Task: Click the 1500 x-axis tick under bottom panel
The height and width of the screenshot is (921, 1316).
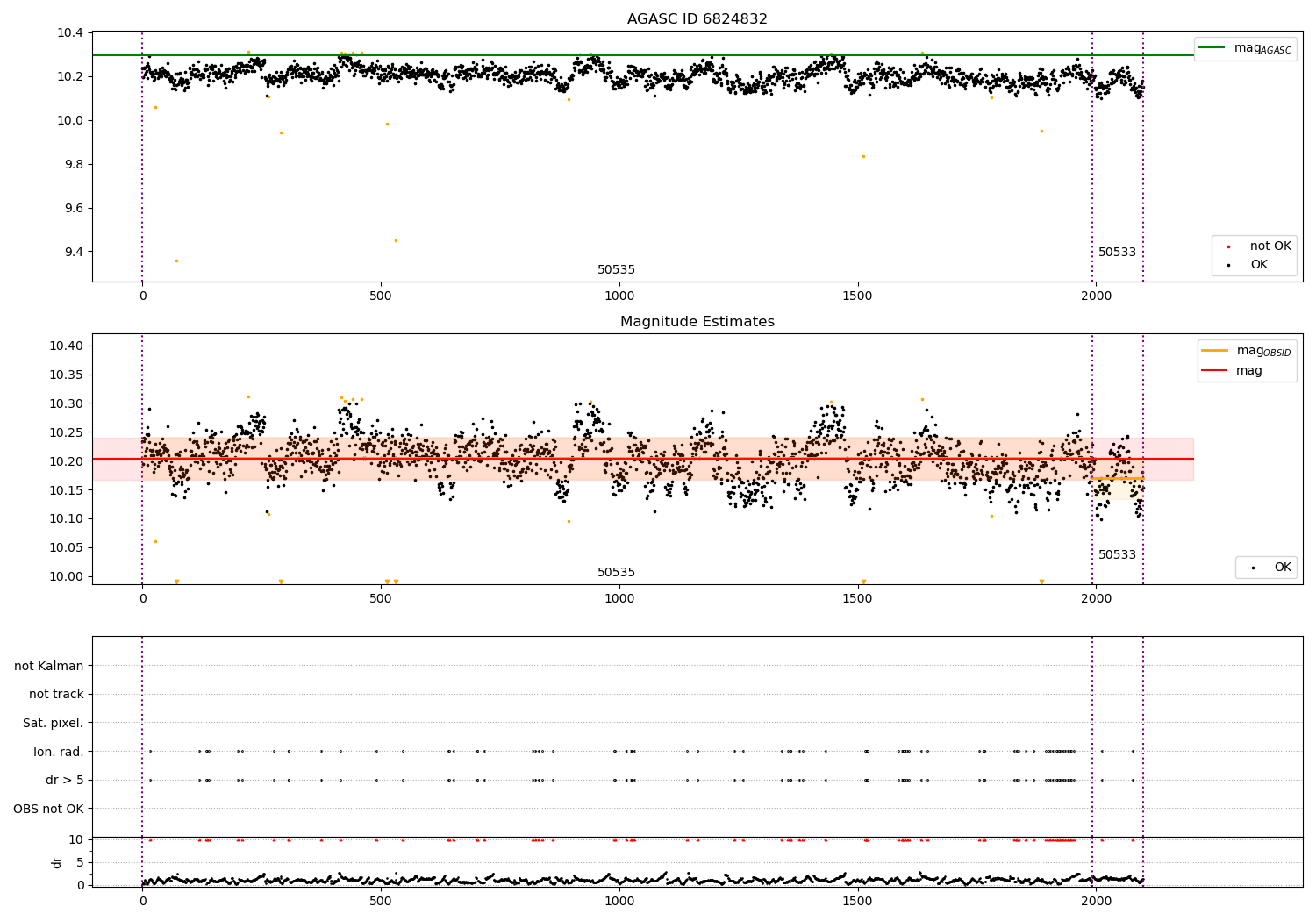Action: click(x=857, y=901)
